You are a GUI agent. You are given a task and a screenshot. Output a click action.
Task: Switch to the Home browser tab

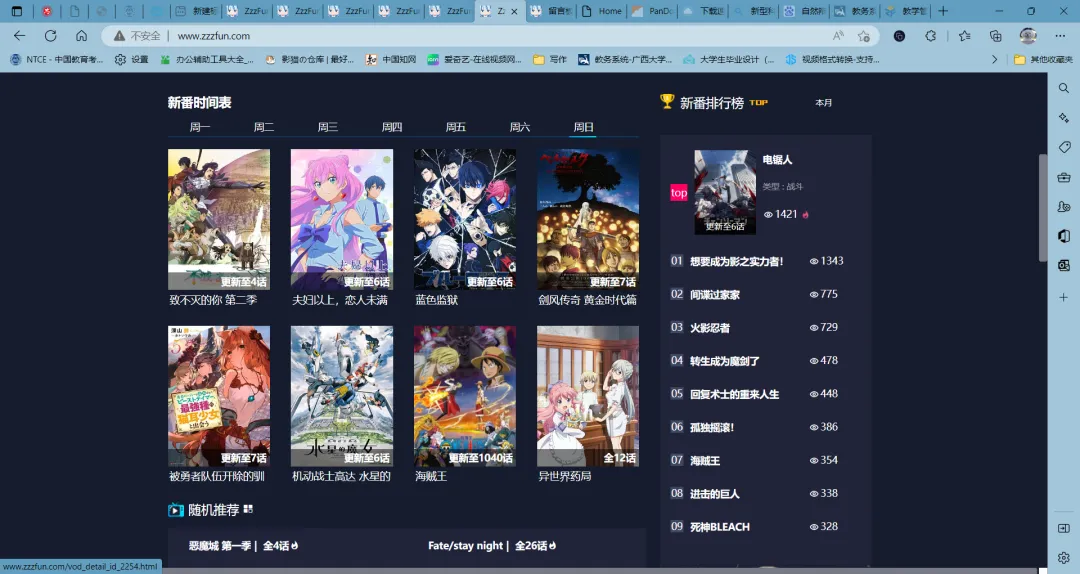coord(602,11)
